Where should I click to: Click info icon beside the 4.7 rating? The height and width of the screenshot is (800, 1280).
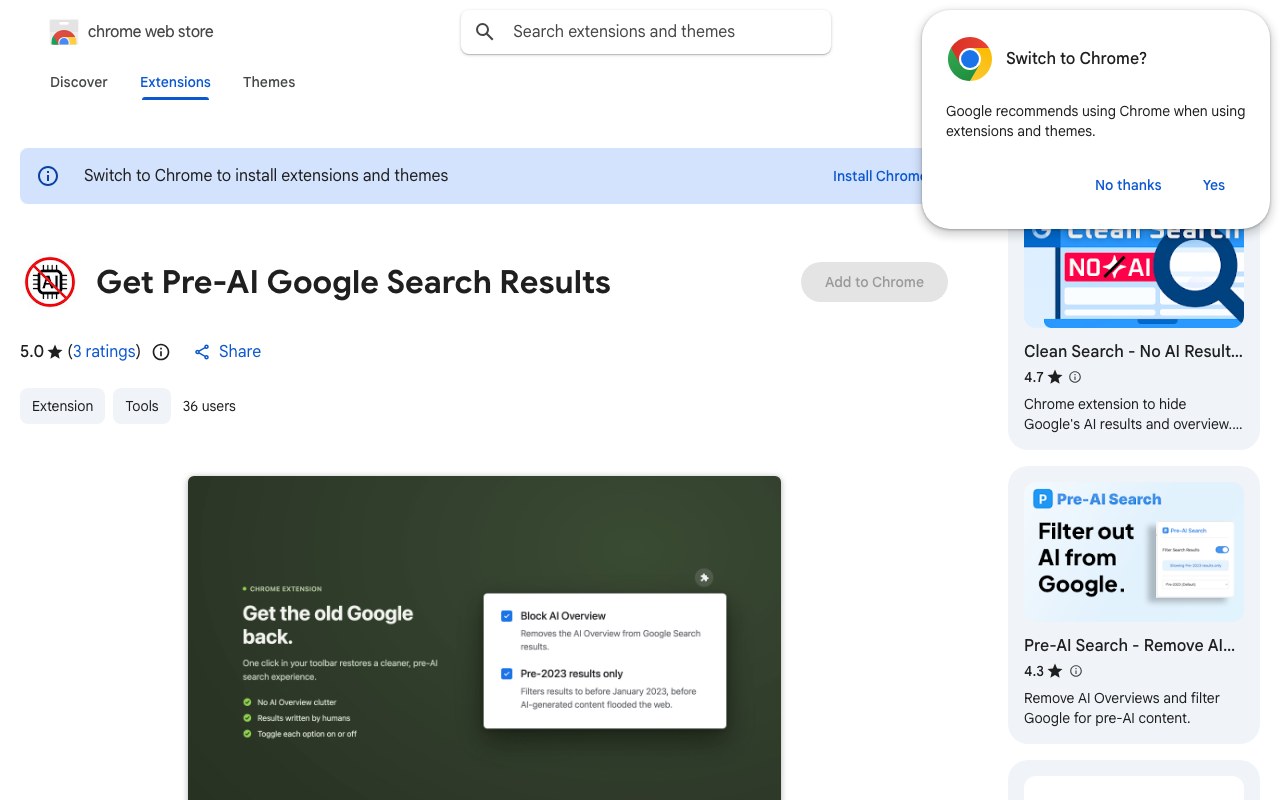pyautogui.click(x=1075, y=377)
